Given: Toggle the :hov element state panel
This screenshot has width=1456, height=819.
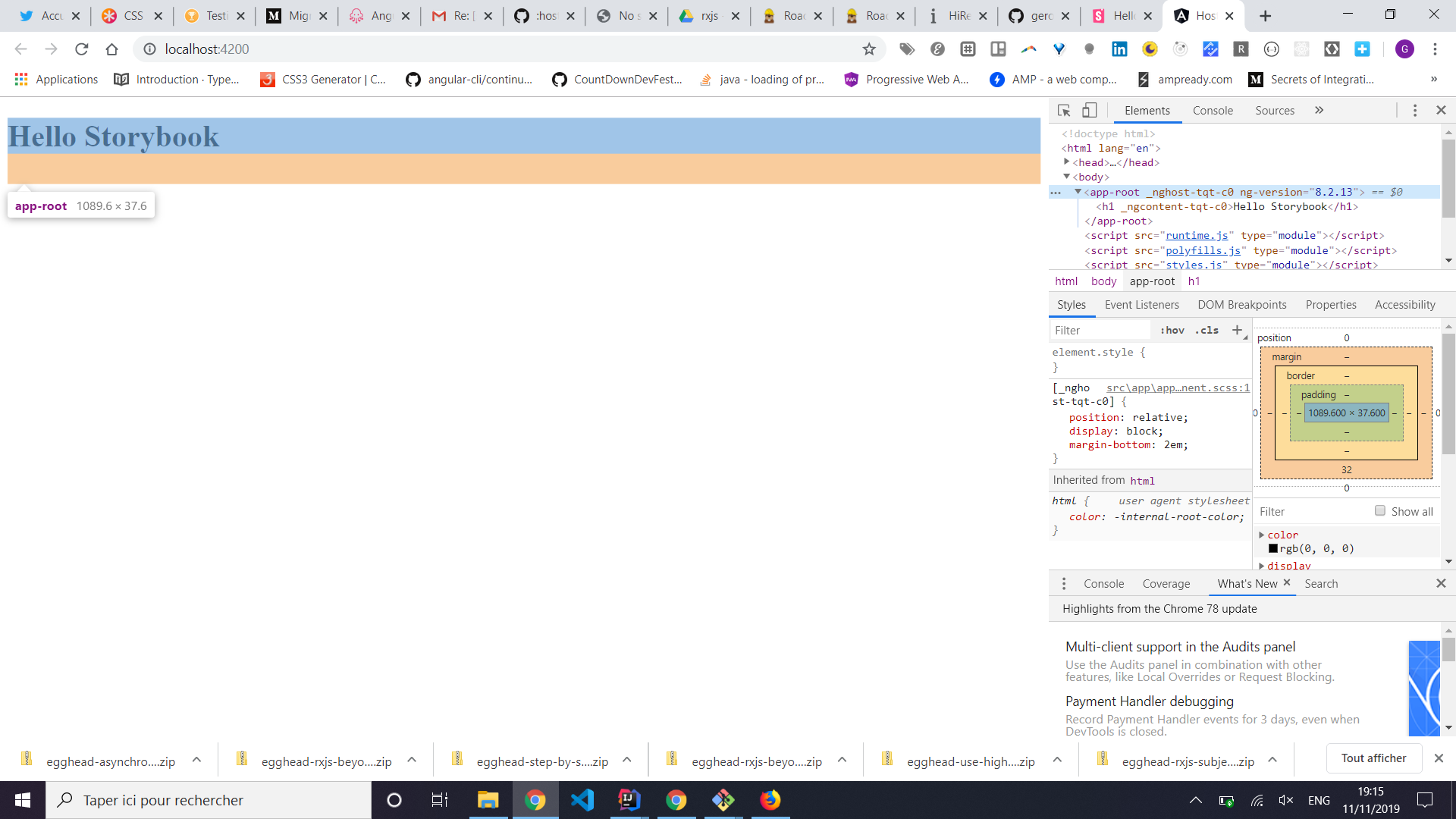Looking at the screenshot, I should [x=1172, y=330].
